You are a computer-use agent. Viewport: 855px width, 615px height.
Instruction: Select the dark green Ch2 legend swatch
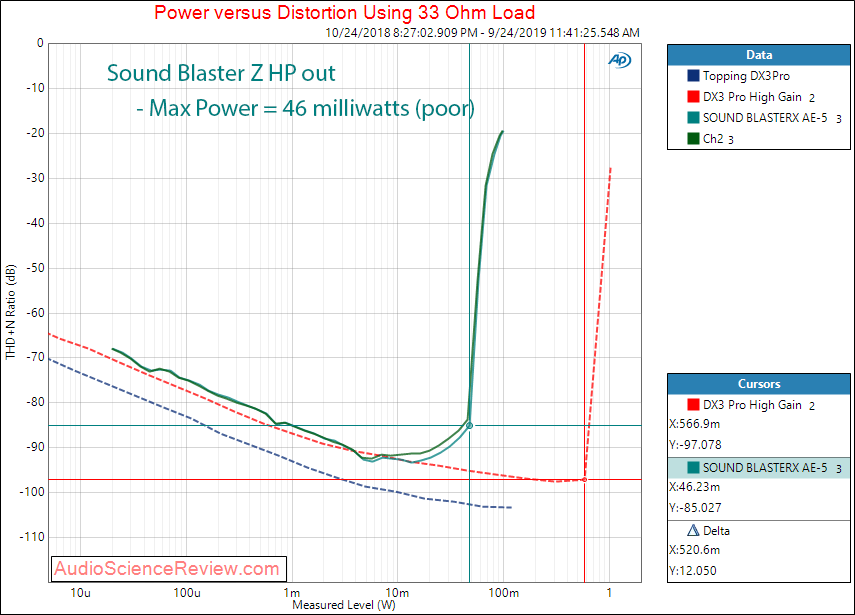click(693, 138)
